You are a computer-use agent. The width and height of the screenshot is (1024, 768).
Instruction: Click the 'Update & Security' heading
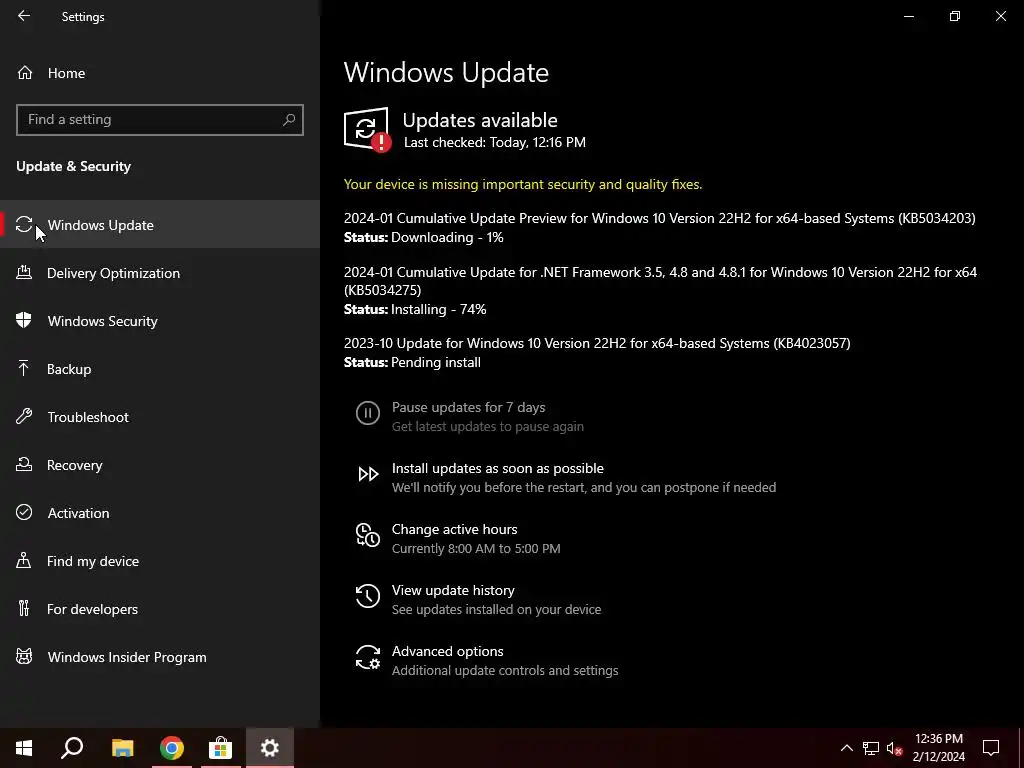[x=74, y=167]
